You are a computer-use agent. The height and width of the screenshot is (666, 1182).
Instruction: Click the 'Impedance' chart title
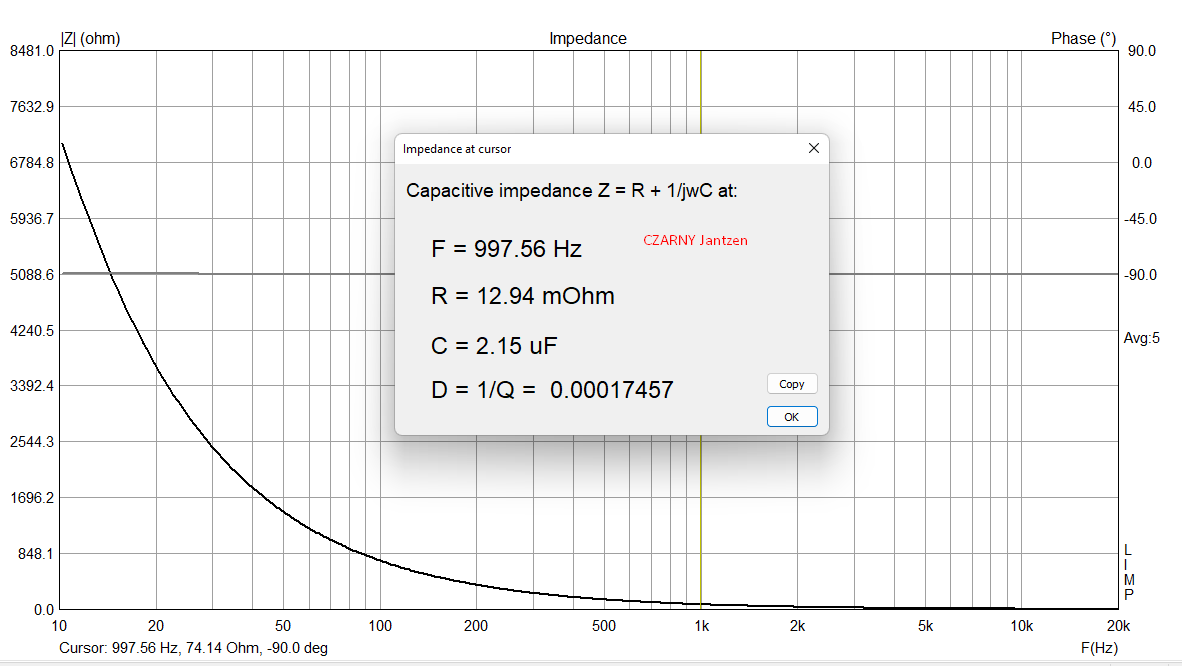(588, 38)
